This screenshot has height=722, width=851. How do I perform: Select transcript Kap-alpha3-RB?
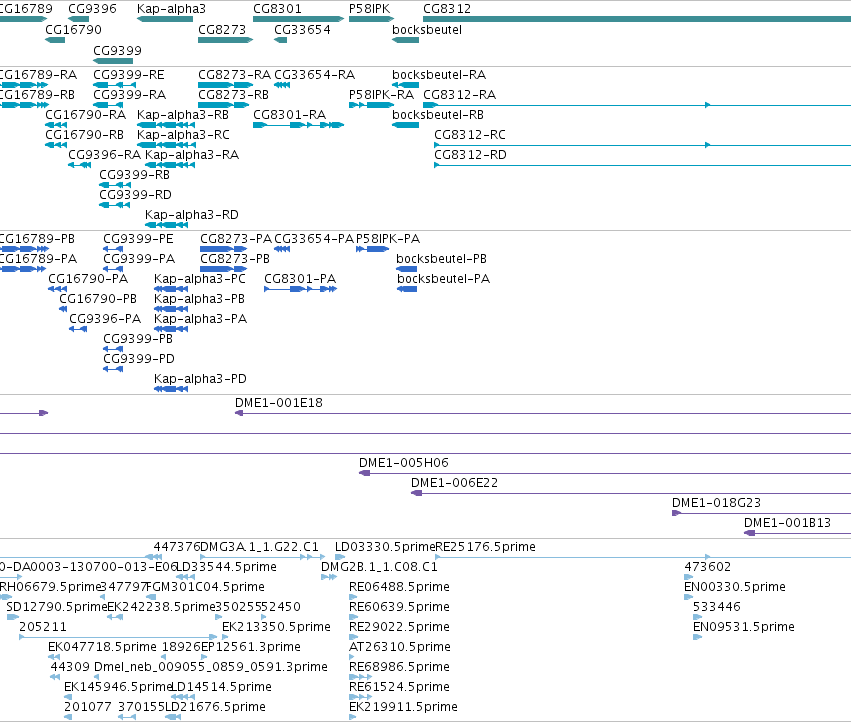[x=183, y=115]
